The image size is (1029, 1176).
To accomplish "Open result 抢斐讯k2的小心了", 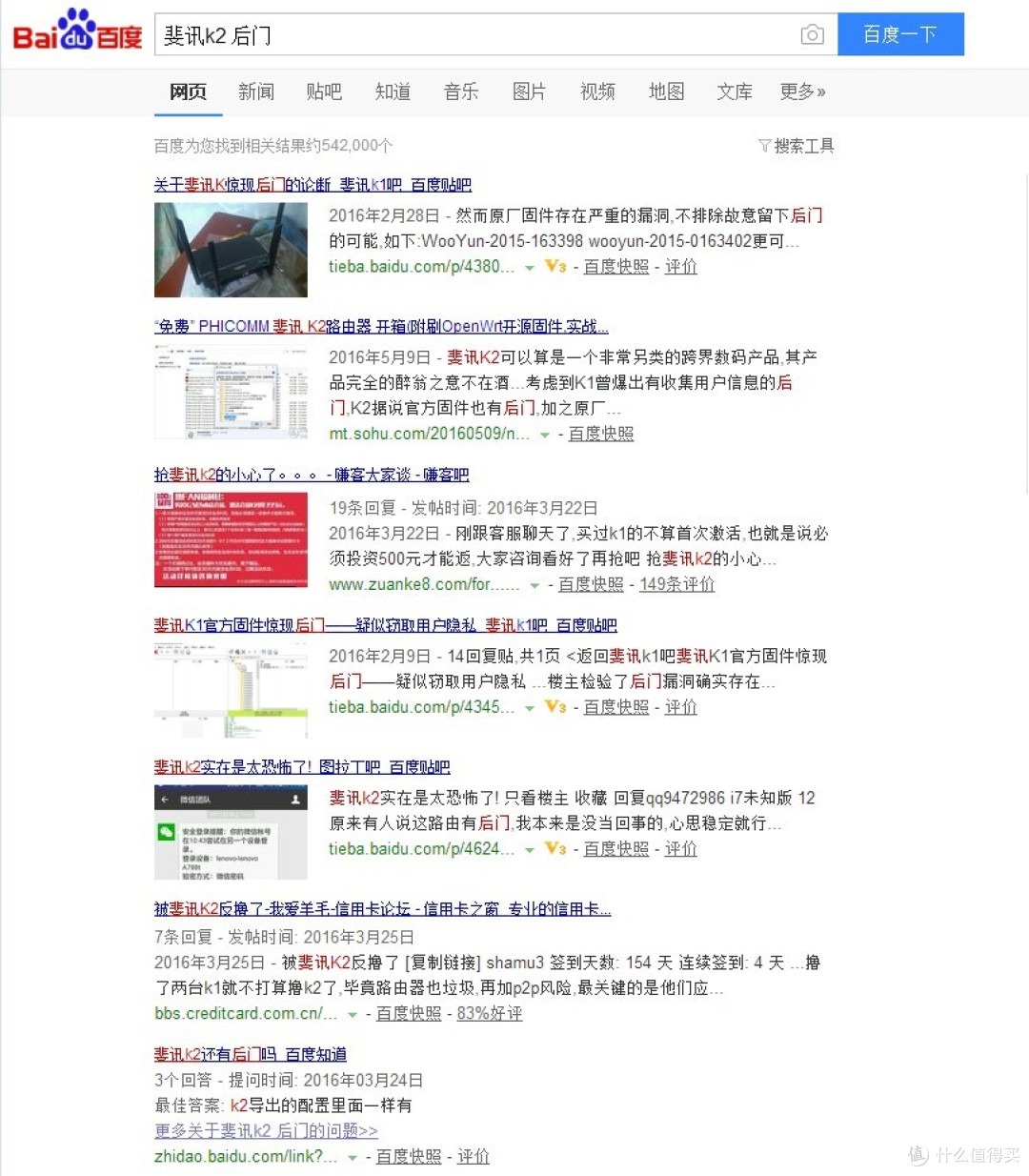I will [312, 475].
